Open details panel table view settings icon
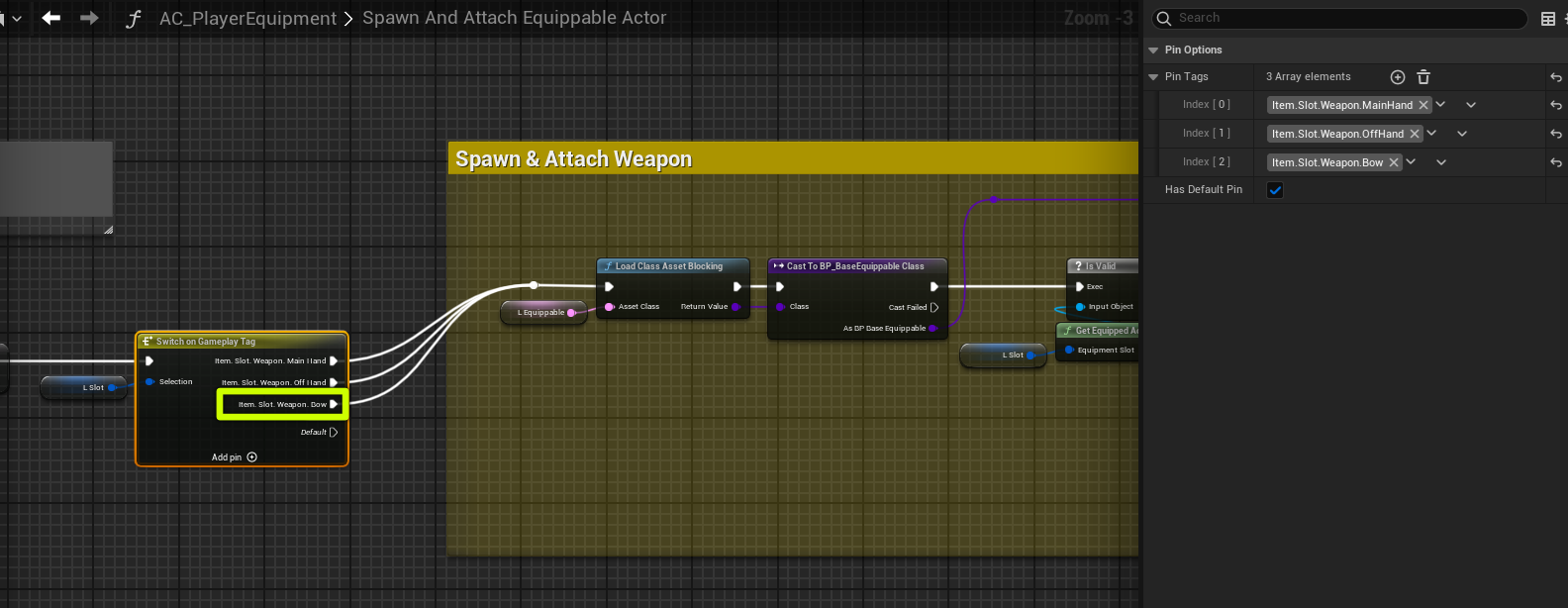 click(1548, 19)
